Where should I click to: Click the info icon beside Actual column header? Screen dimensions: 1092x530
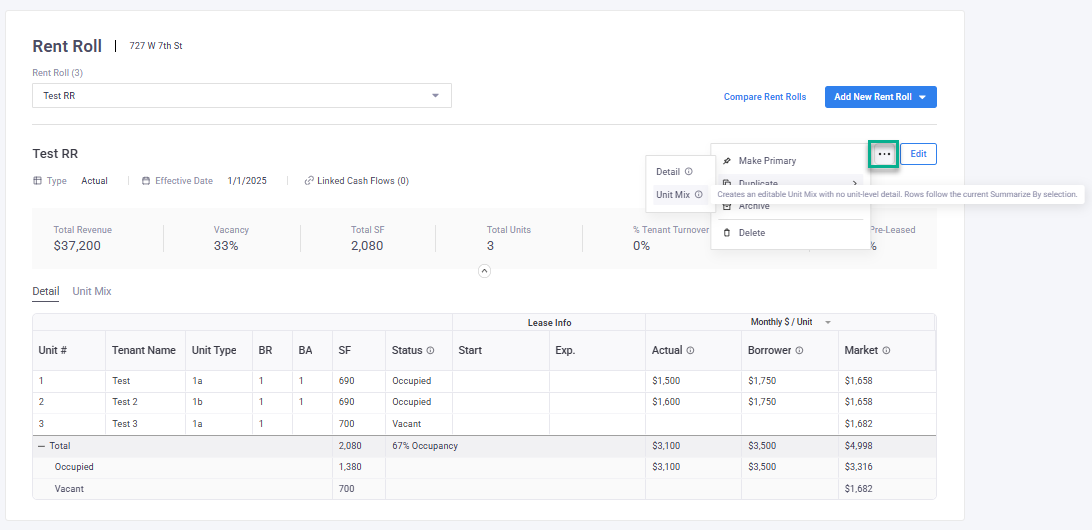tap(690, 350)
